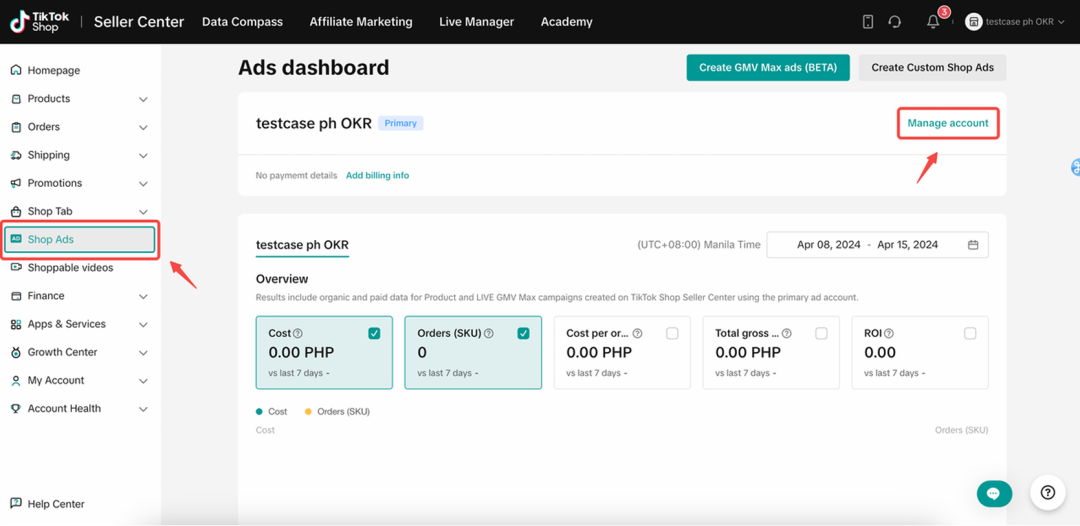The width and height of the screenshot is (1080, 526).
Task: Expand the Products sidebar menu
Action: [80, 98]
